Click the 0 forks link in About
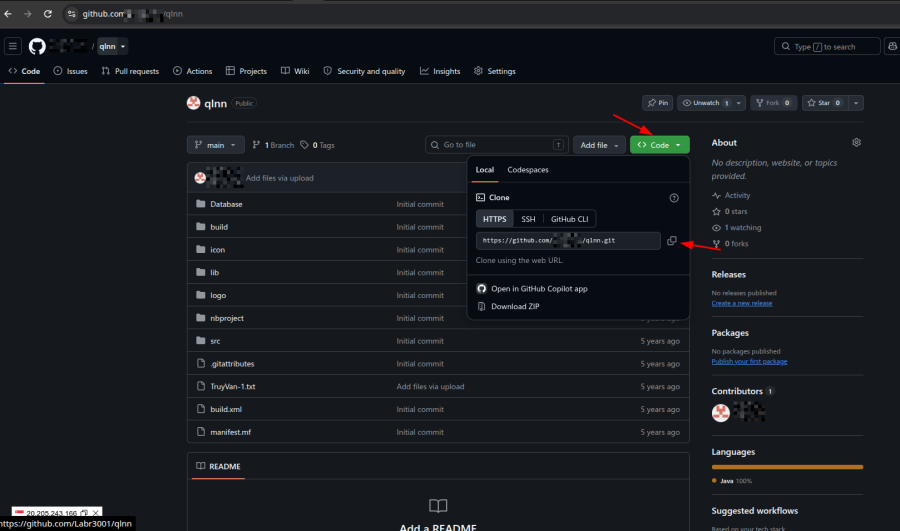Screen dimensions: 900x531 730,244
